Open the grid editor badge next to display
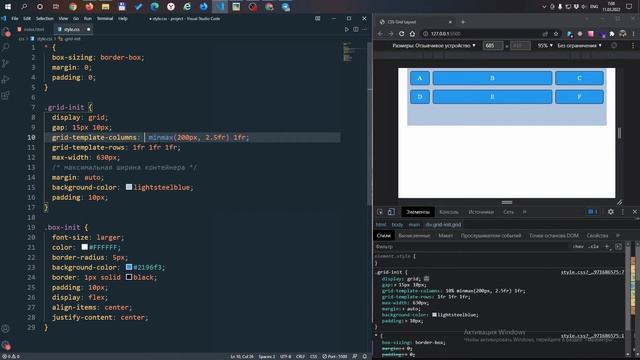 tap(427, 279)
